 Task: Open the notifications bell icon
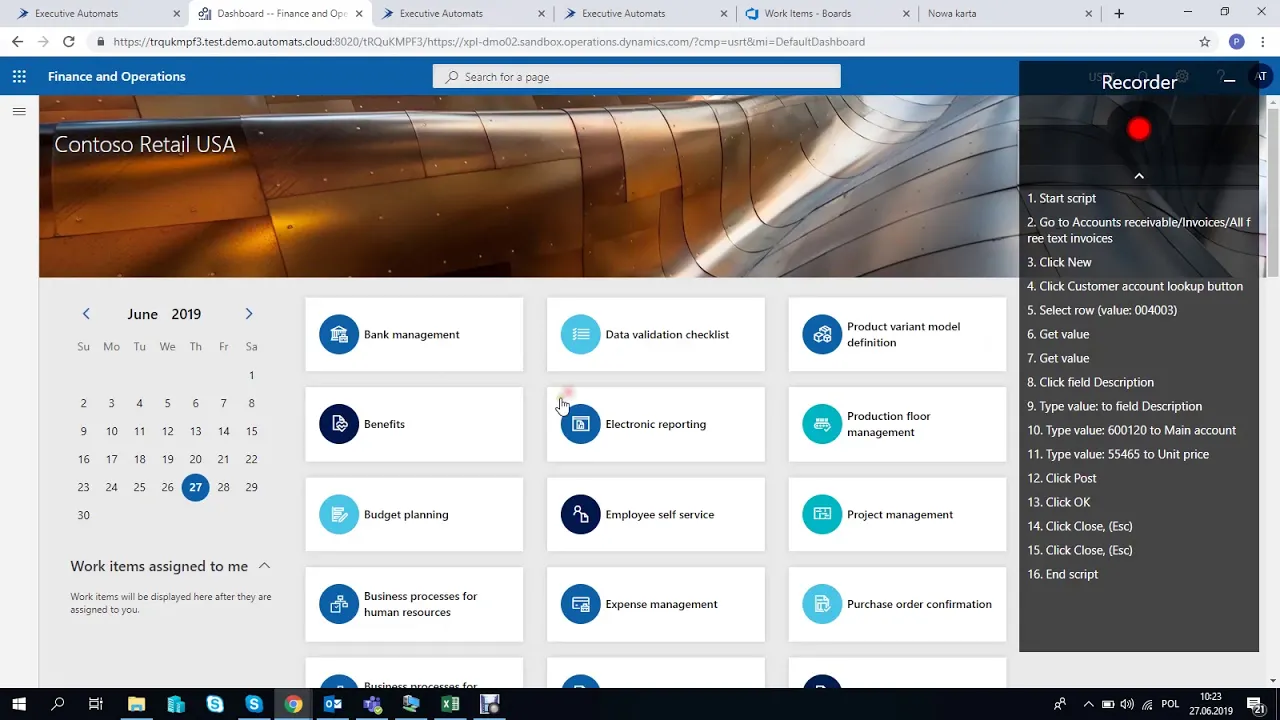point(1142,75)
